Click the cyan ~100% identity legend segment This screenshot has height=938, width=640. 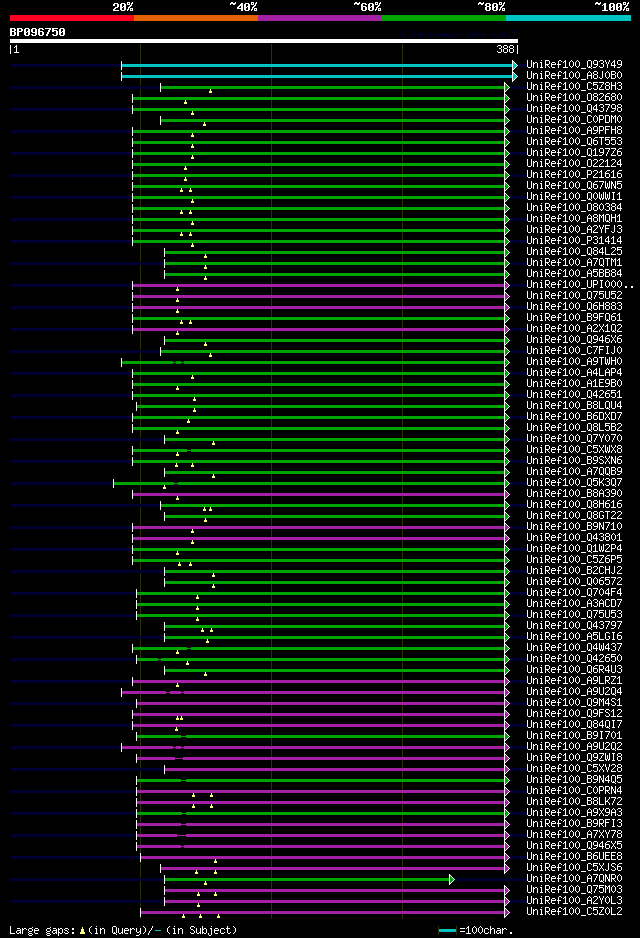(x=568, y=18)
